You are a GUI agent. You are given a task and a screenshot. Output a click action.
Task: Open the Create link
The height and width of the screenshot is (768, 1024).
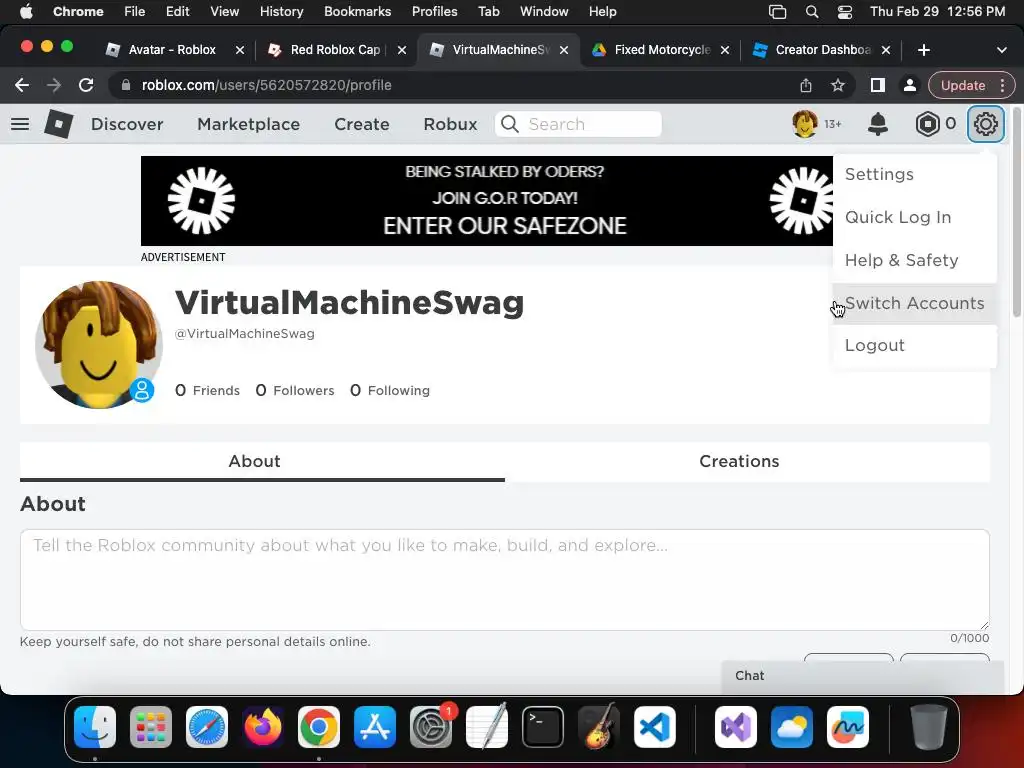click(362, 124)
